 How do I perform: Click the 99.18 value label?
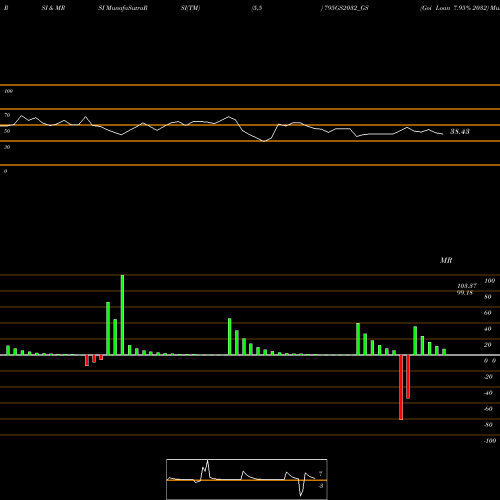(x=465, y=293)
